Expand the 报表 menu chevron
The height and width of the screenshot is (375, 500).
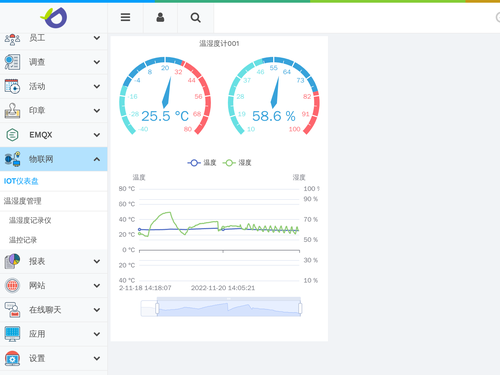(x=97, y=261)
